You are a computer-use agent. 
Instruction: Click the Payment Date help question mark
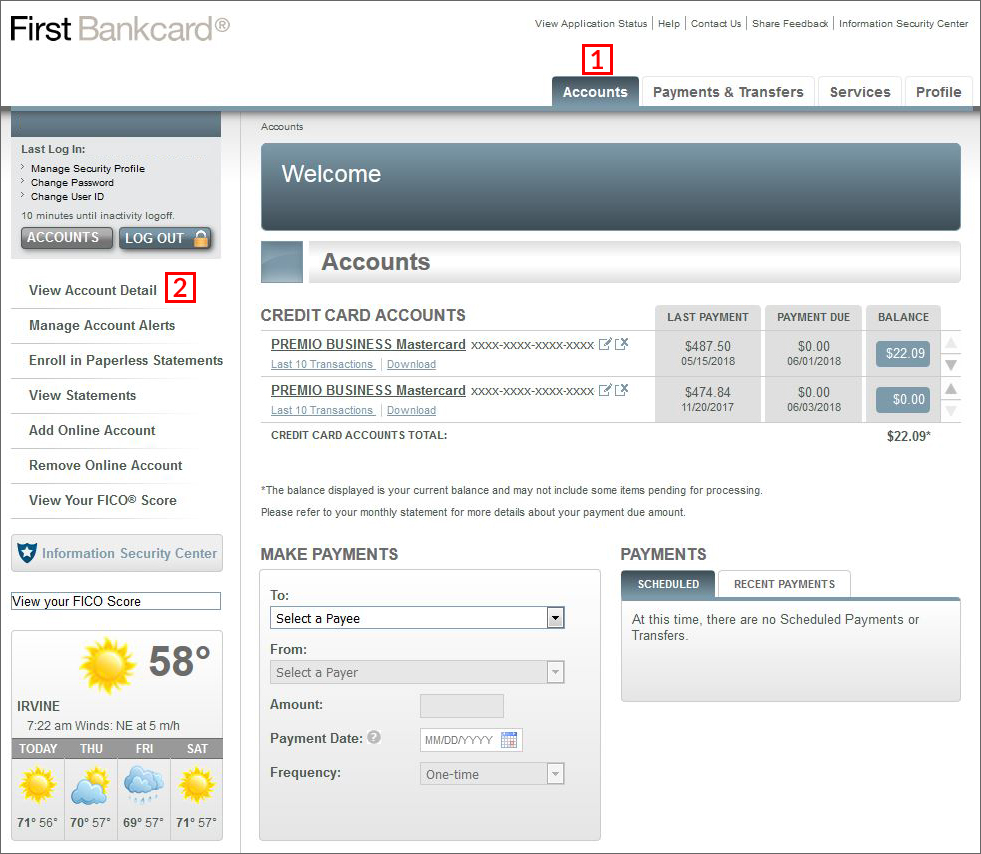tap(374, 737)
